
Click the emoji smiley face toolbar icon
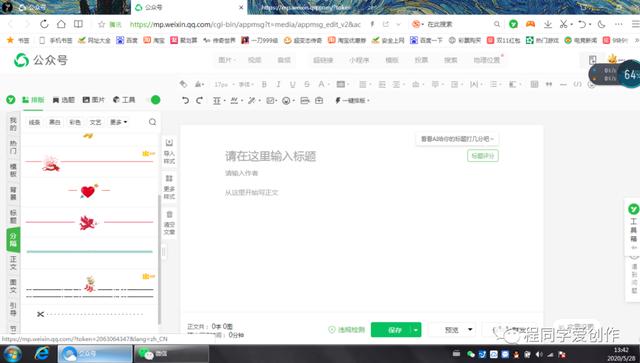pyautogui.click(x=286, y=100)
